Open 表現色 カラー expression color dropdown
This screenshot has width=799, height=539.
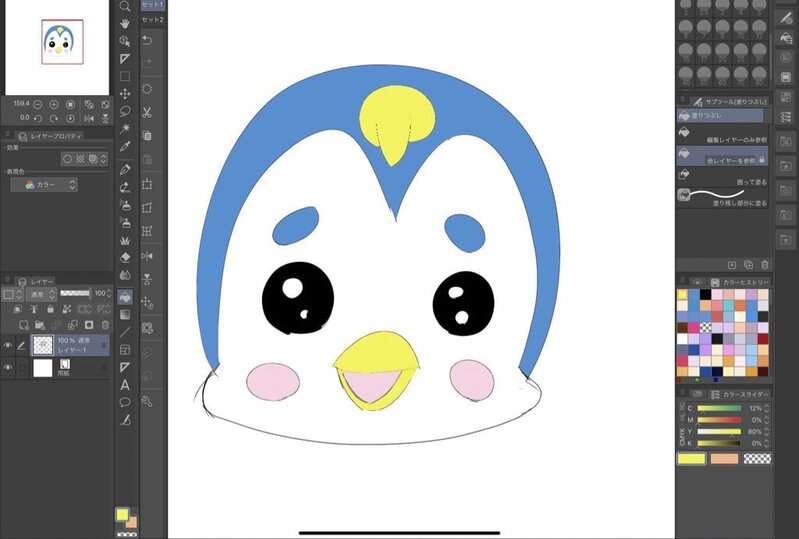click(x=44, y=185)
